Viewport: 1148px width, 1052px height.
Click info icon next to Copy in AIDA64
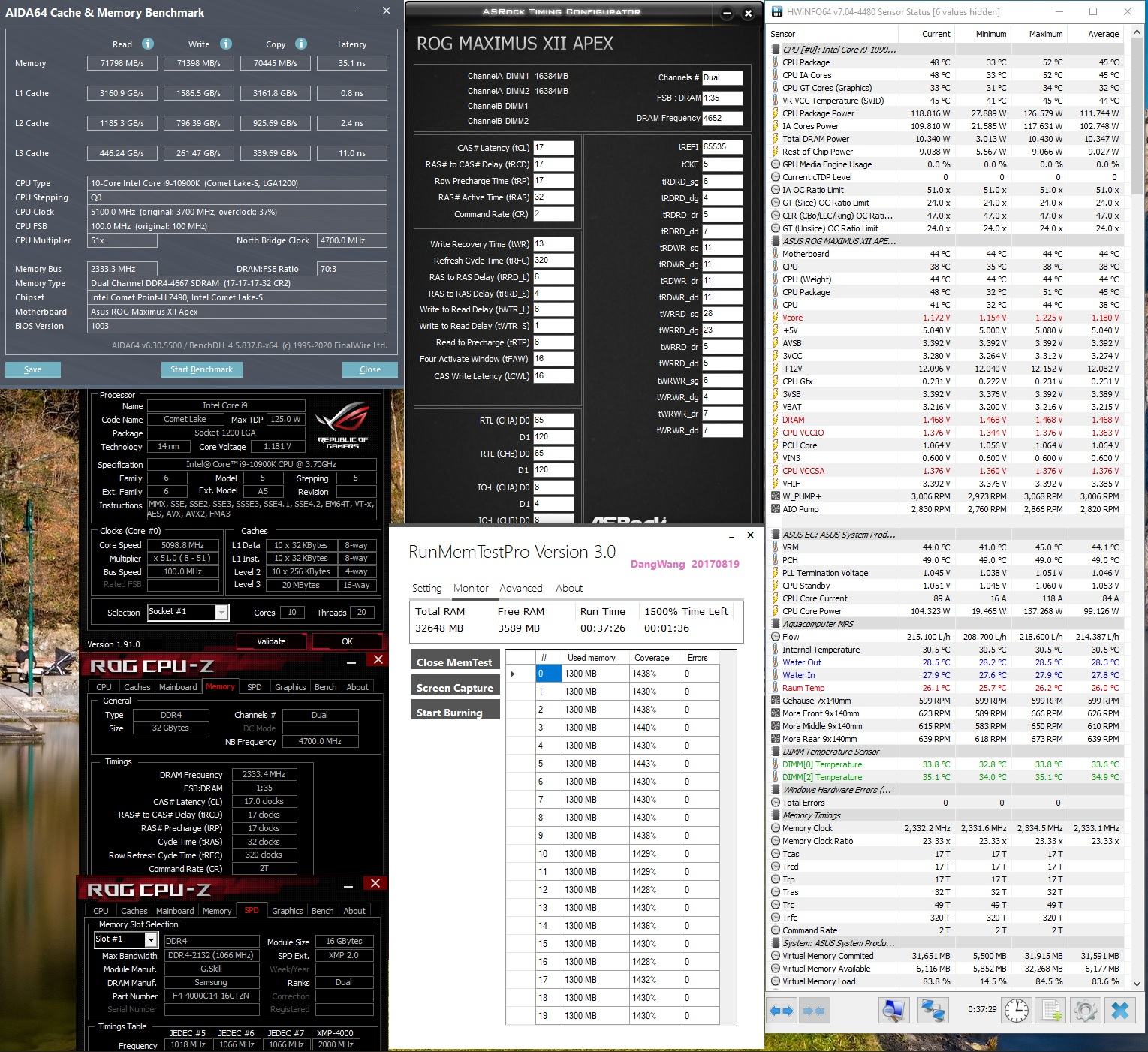[301, 44]
